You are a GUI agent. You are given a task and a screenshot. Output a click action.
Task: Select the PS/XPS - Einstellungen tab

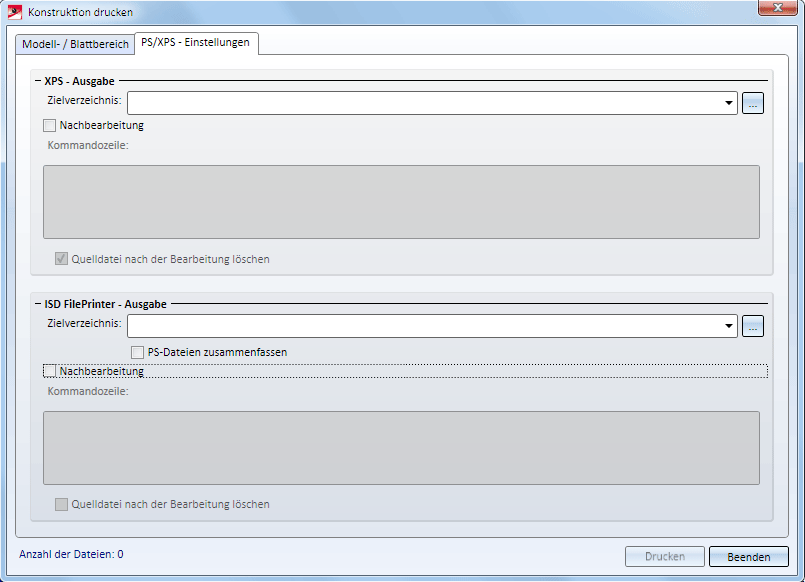tap(197, 43)
